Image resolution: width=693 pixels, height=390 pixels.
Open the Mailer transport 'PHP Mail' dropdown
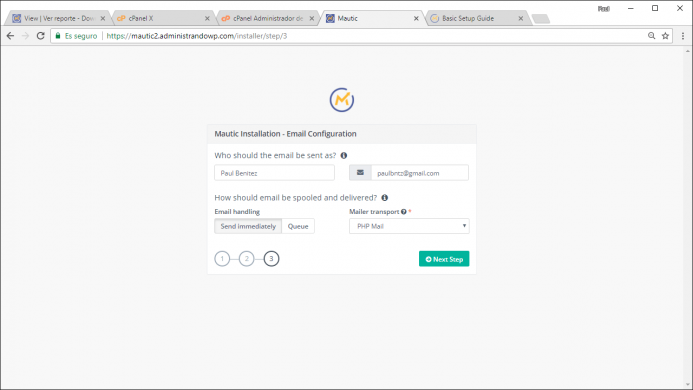click(x=409, y=226)
